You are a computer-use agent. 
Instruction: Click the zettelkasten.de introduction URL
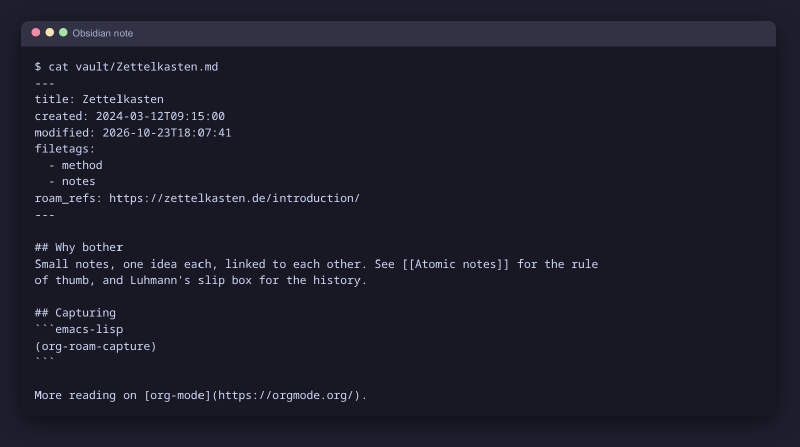pos(235,198)
